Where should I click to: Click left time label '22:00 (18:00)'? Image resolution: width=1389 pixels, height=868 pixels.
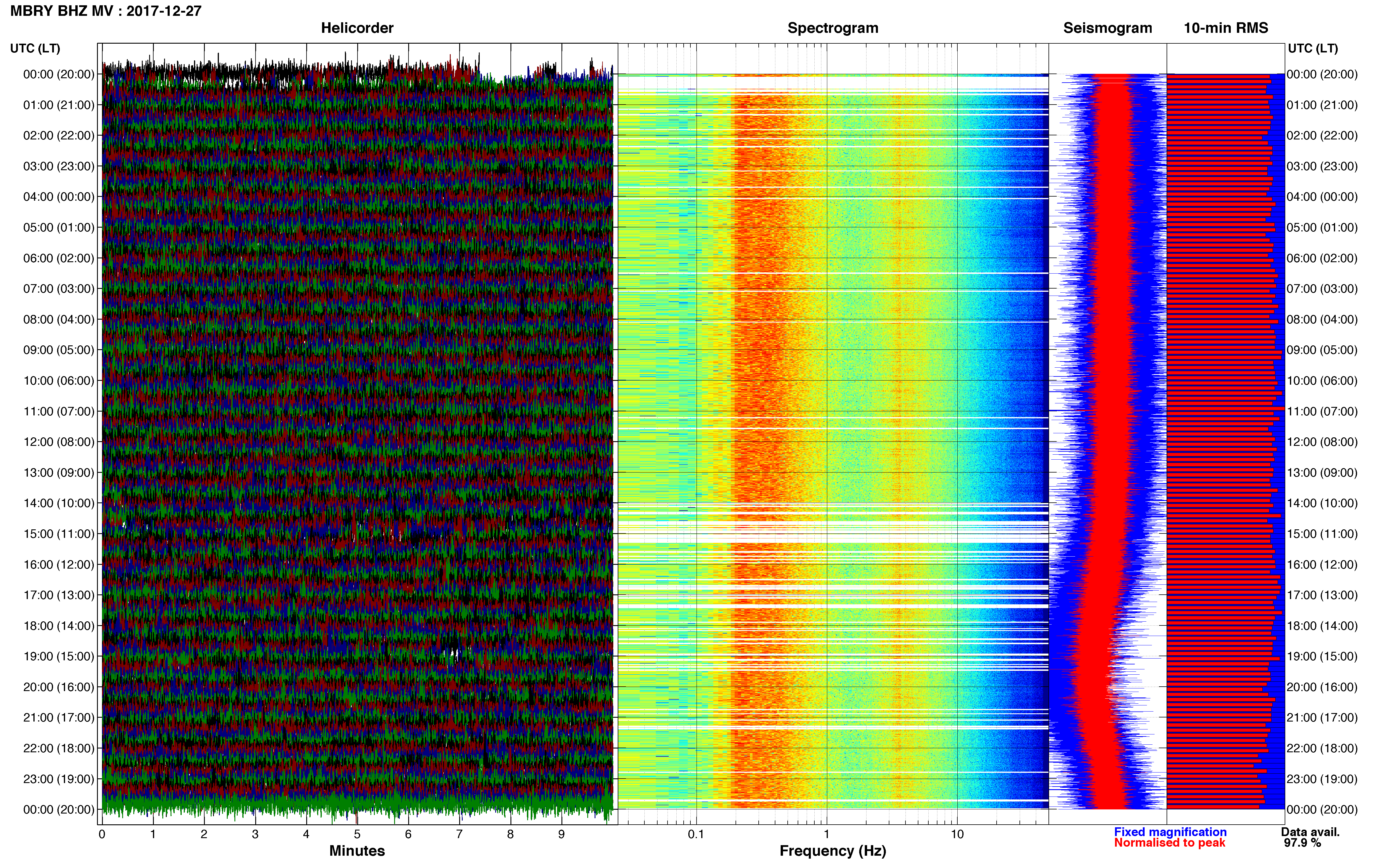pyautogui.click(x=59, y=748)
